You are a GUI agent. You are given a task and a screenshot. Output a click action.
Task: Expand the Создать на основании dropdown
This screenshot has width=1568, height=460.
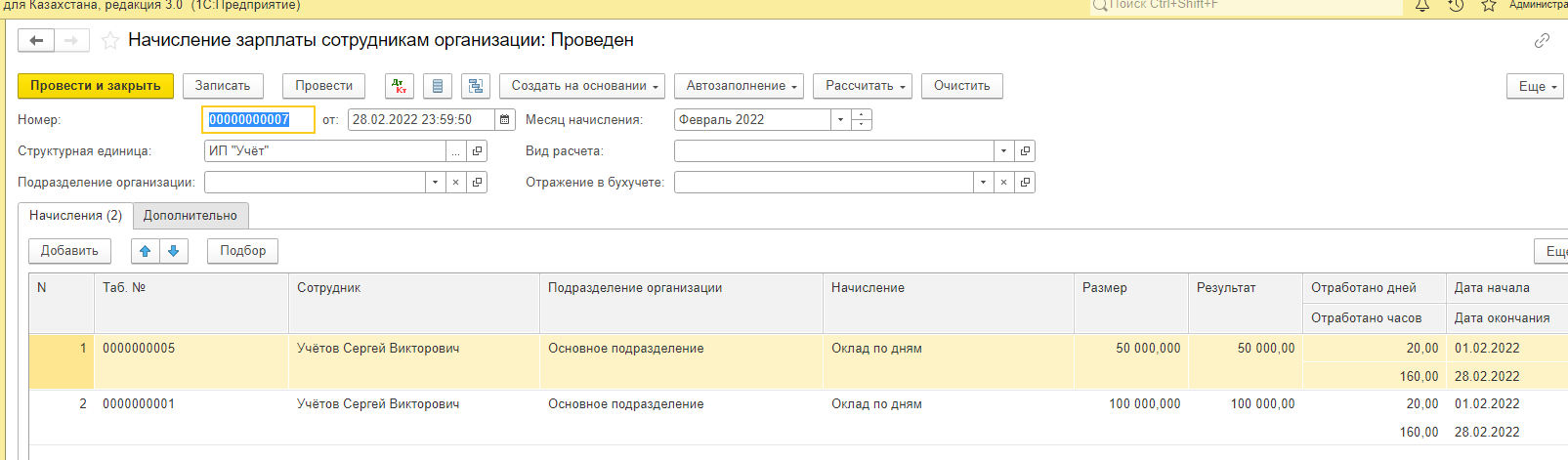pos(582,86)
